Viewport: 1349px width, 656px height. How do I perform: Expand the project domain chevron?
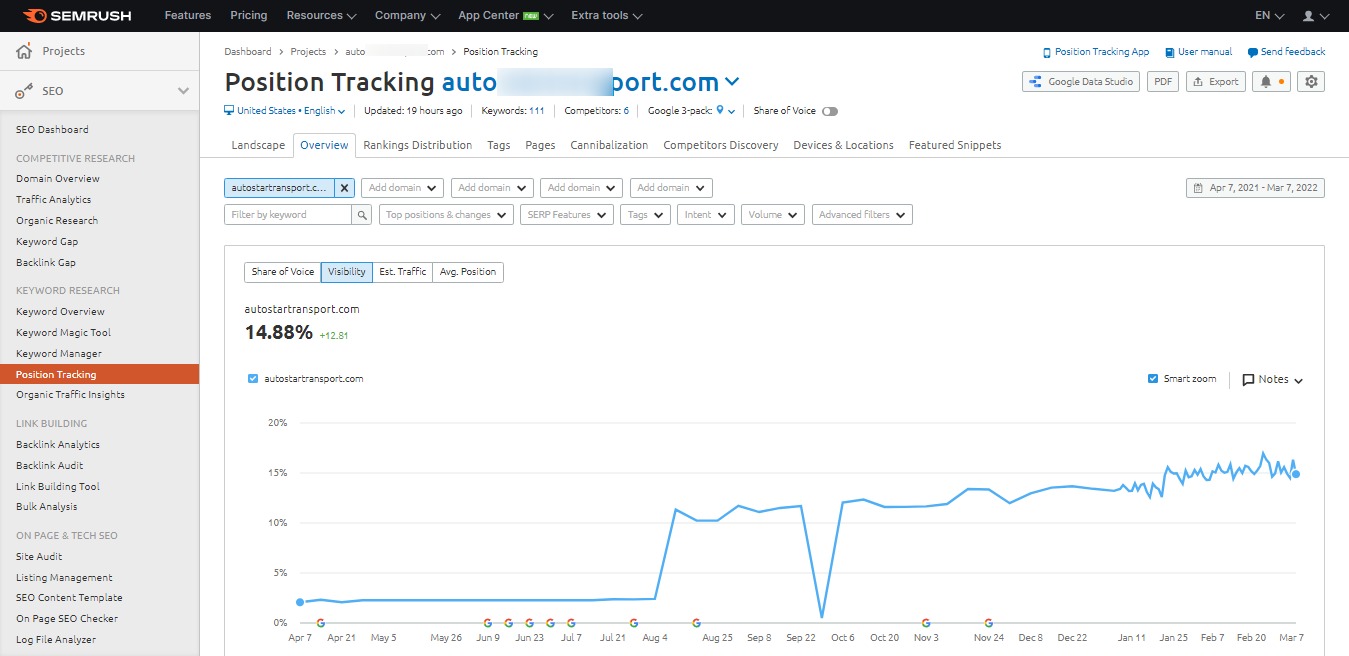click(x=732, y=82)
